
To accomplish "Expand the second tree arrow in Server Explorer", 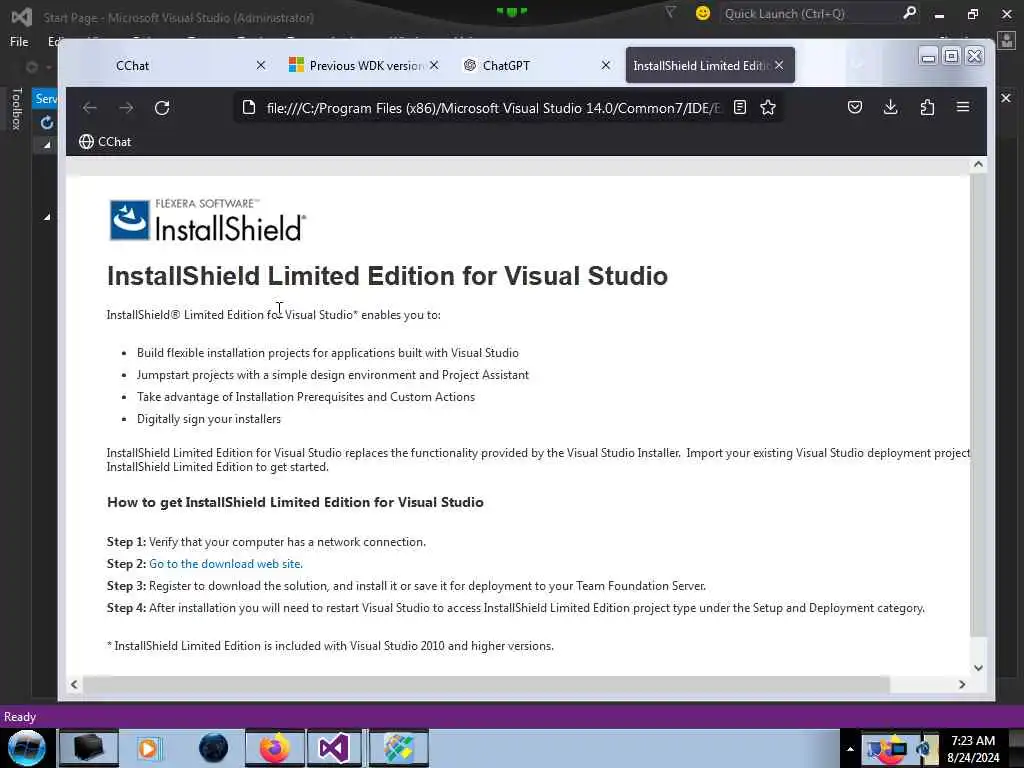I will pos(47,216).
